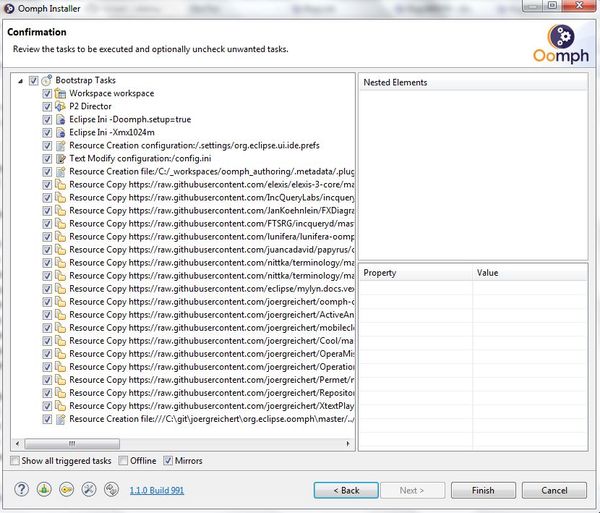Open the Help question mark icon

click(21, 489)
